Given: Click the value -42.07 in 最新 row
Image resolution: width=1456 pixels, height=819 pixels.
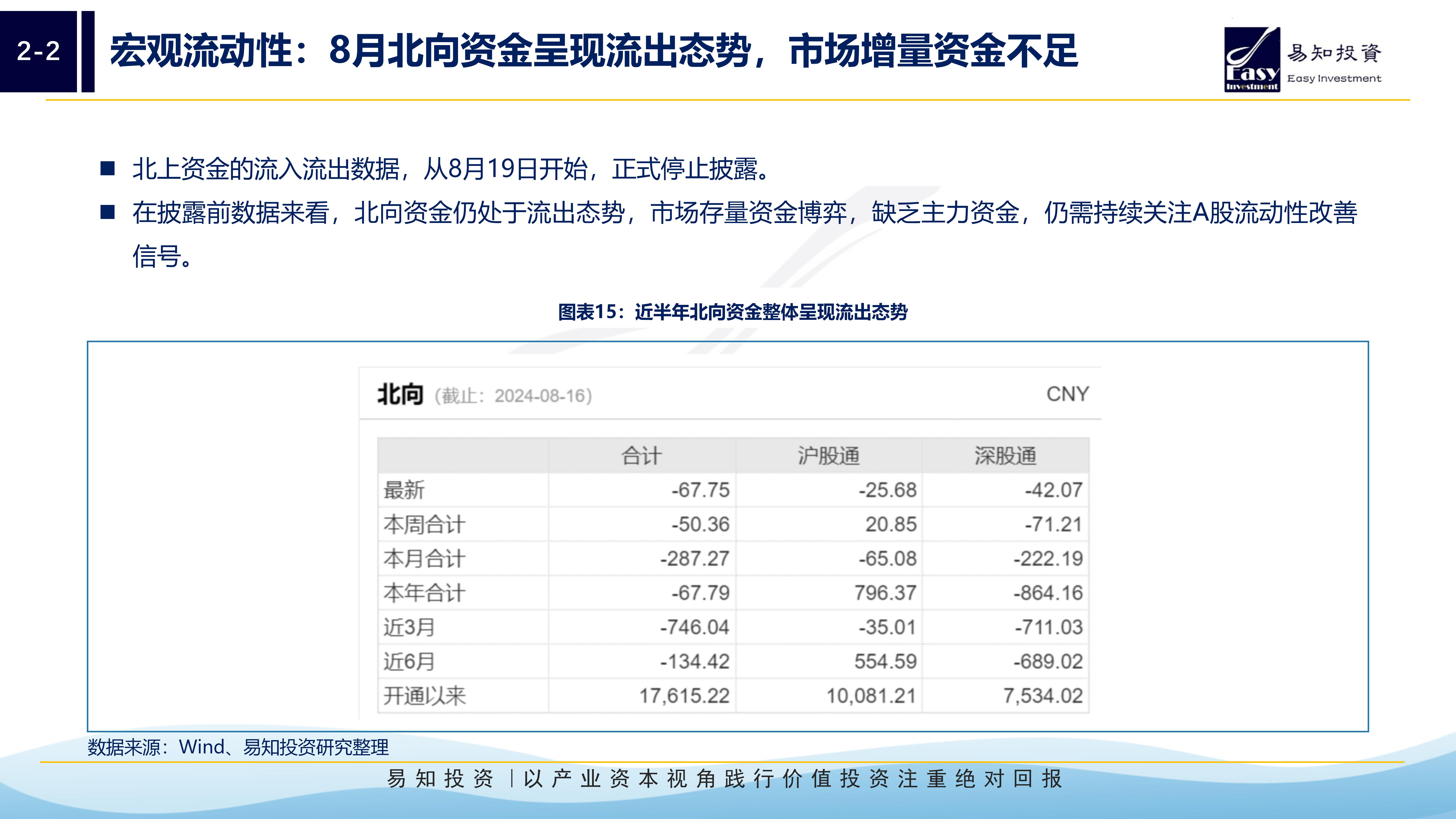Looking at the screenshot, I should pos(1054,490).
